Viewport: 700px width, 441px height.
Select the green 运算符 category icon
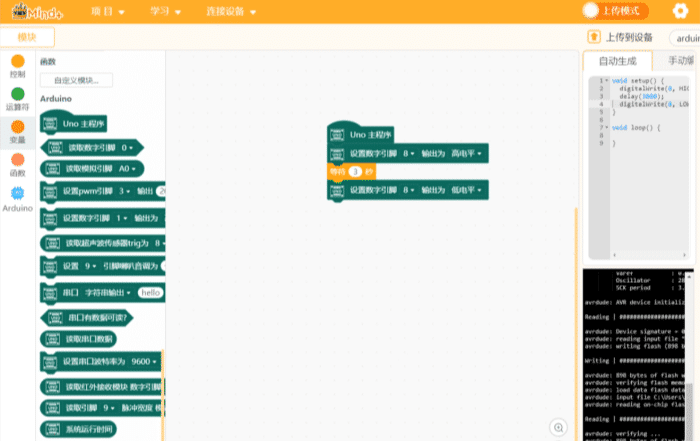(x=17, y=94)
